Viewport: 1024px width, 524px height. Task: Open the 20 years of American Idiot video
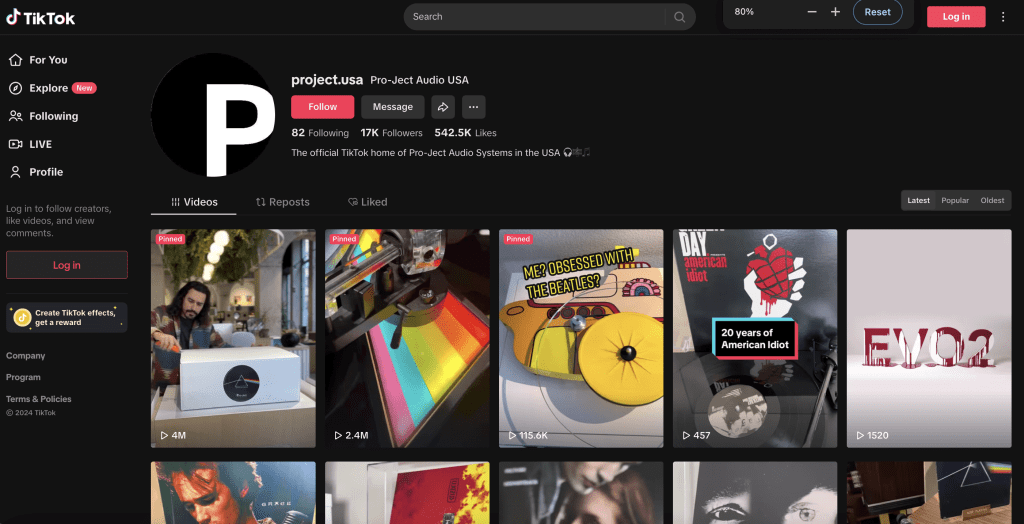coord(755,338)
